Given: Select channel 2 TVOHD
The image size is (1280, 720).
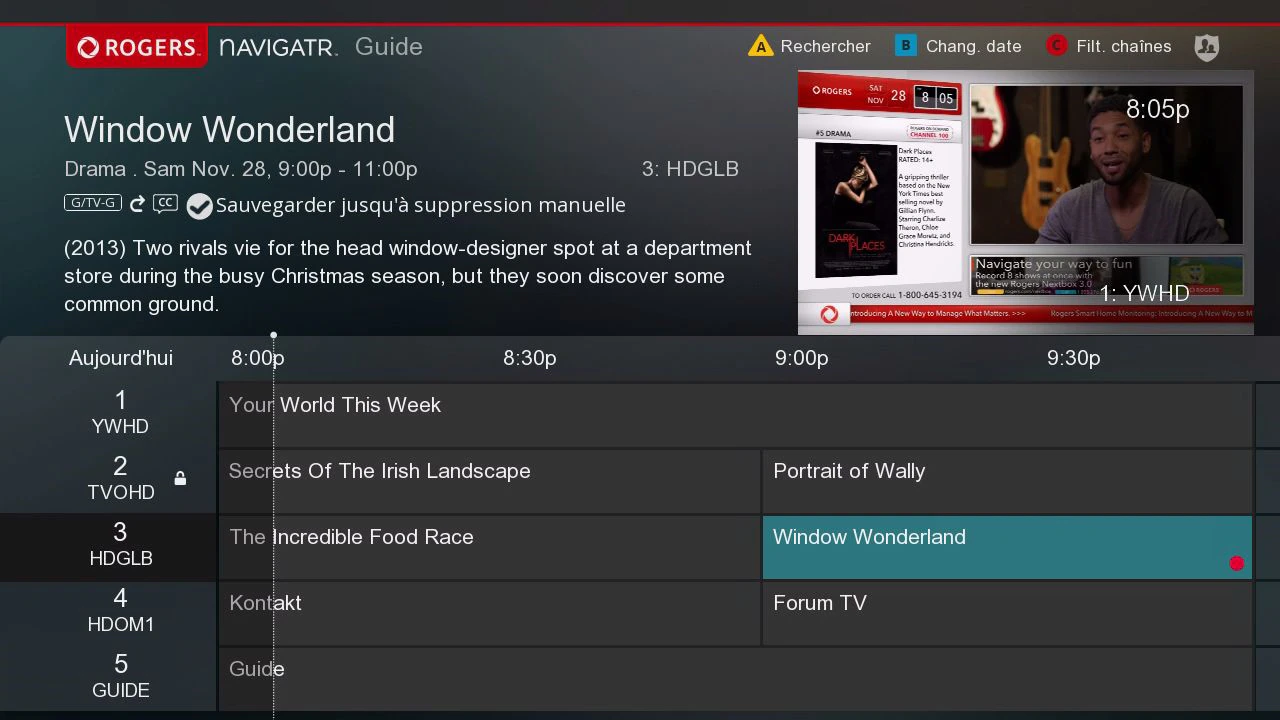Looking at the screenshot, I should click(x=108, y=481).
